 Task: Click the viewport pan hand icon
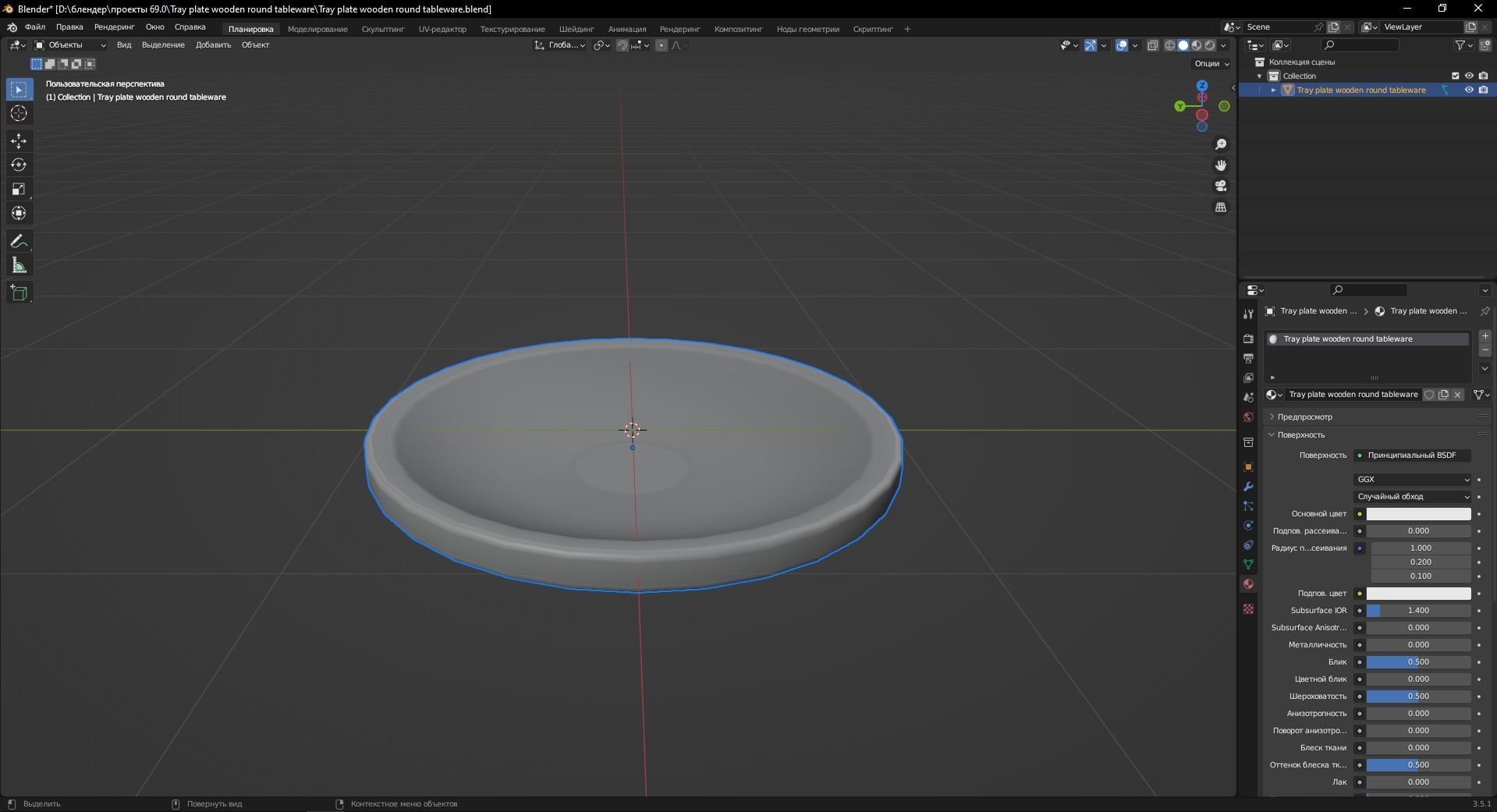coord(1221,165)
